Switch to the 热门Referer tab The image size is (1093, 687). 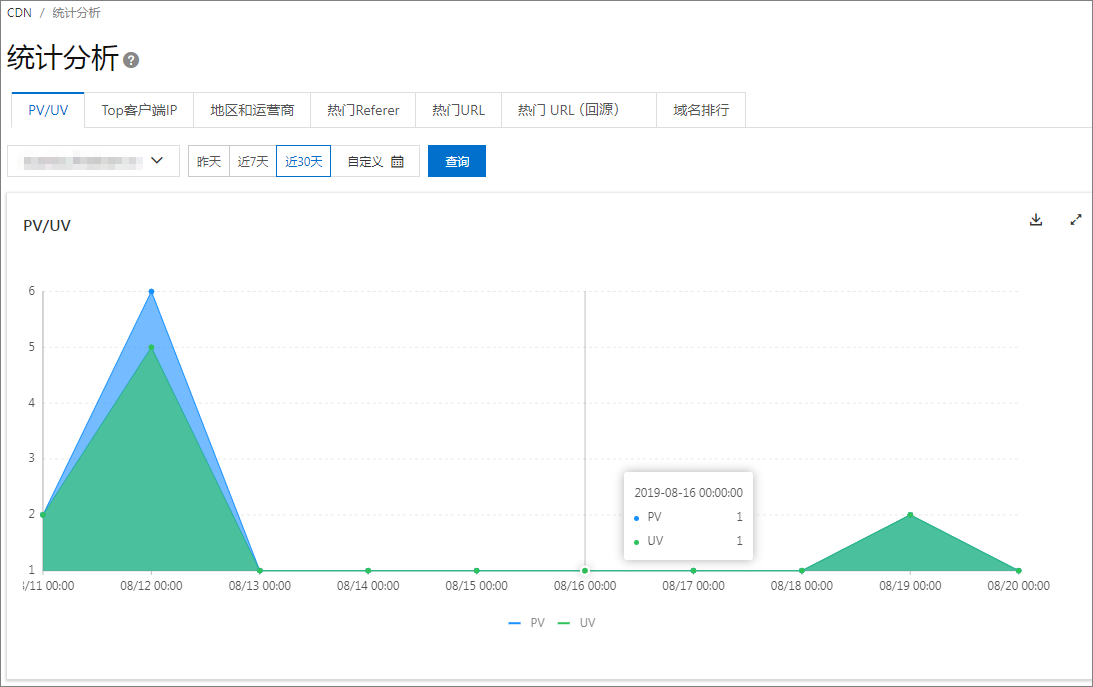(x=363, y=110)
